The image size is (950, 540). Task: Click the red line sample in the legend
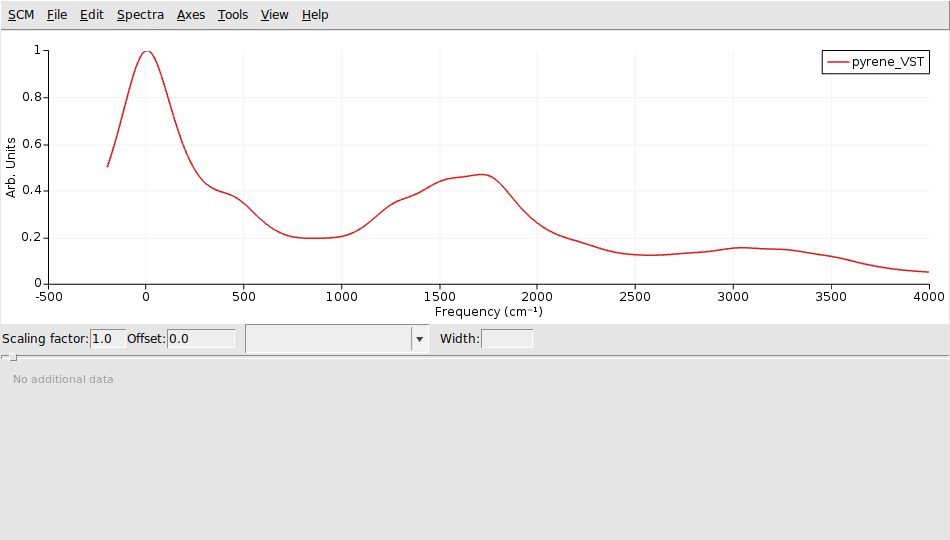(837, 62)
